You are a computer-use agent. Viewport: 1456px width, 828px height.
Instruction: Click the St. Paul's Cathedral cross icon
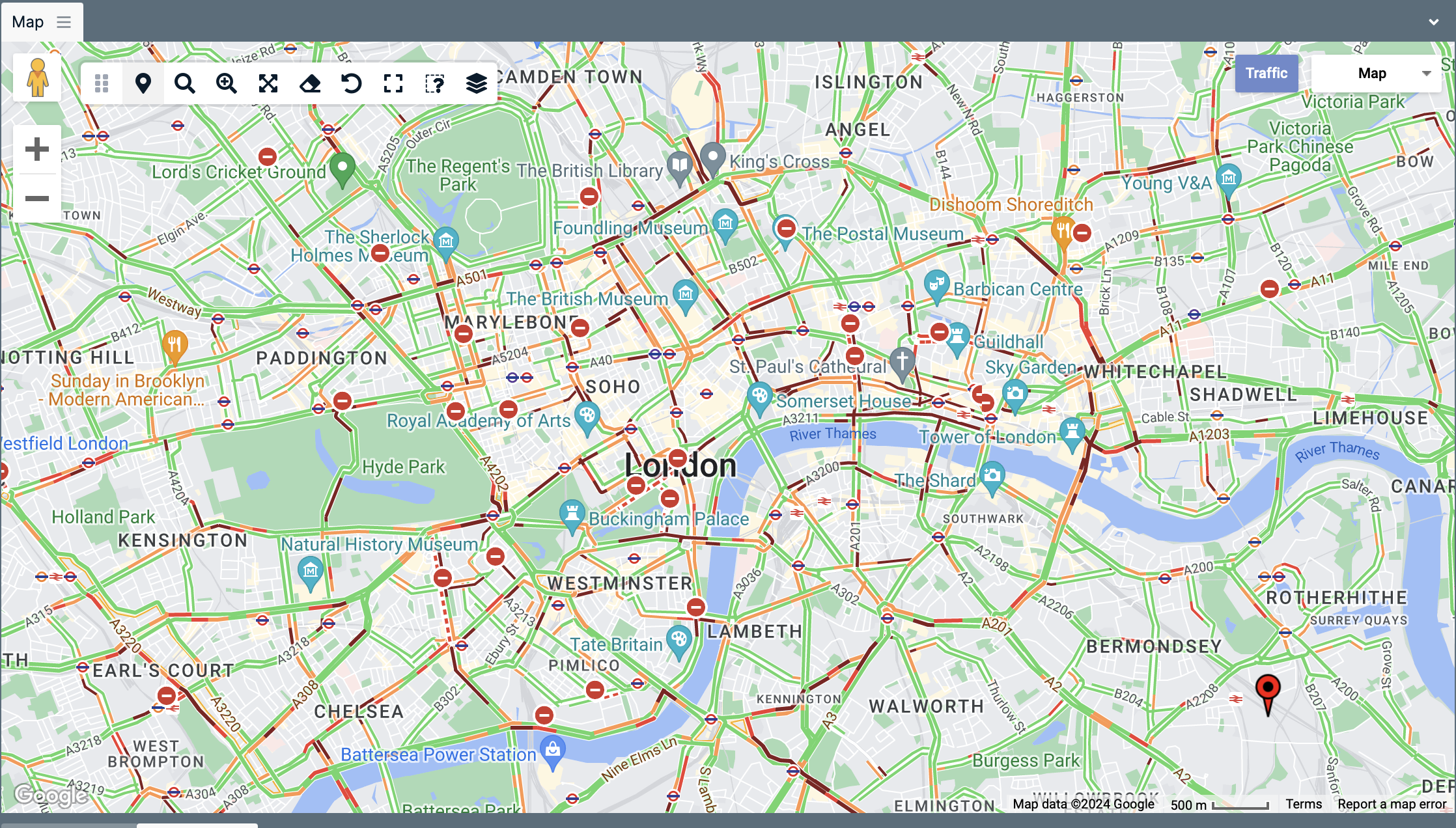pyautogui.click(x=903, y=363)
